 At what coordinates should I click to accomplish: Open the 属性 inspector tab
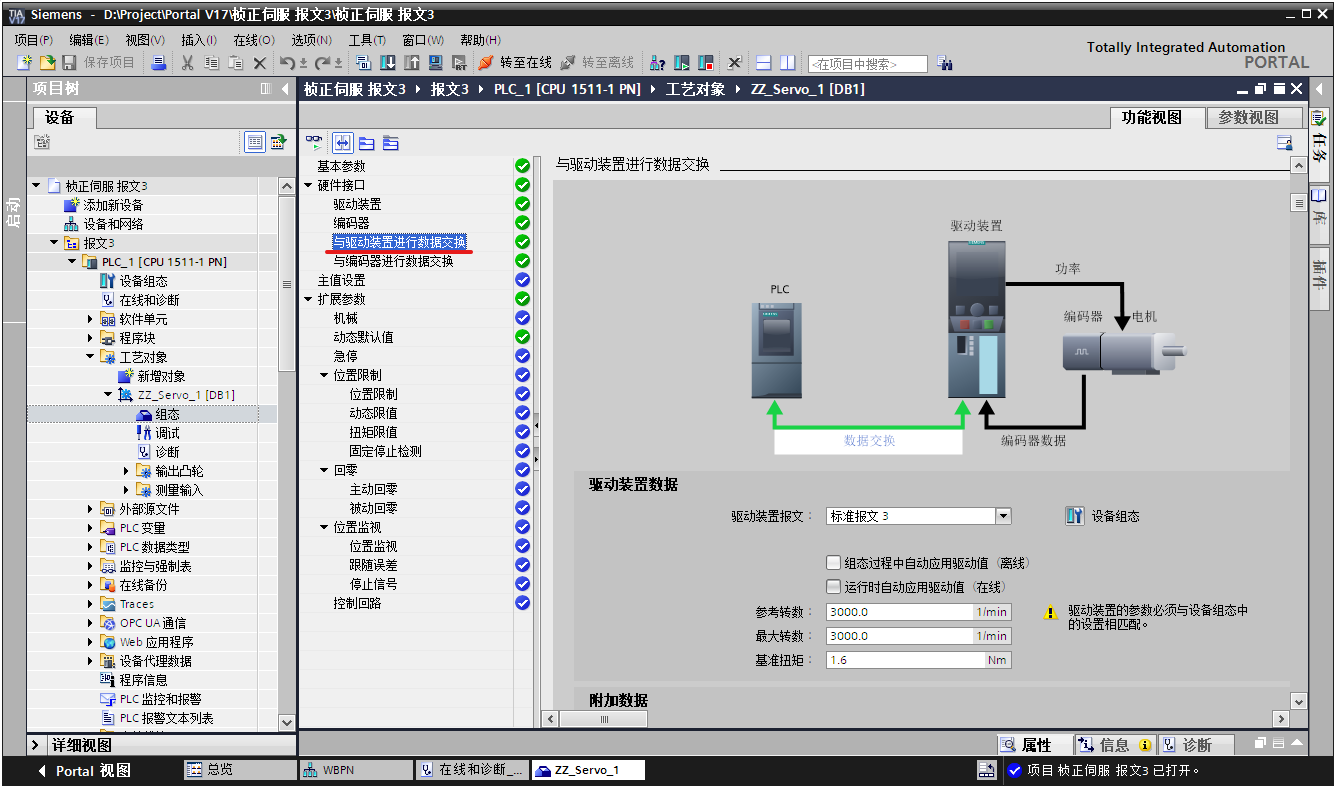click(x=1035, y=745)
